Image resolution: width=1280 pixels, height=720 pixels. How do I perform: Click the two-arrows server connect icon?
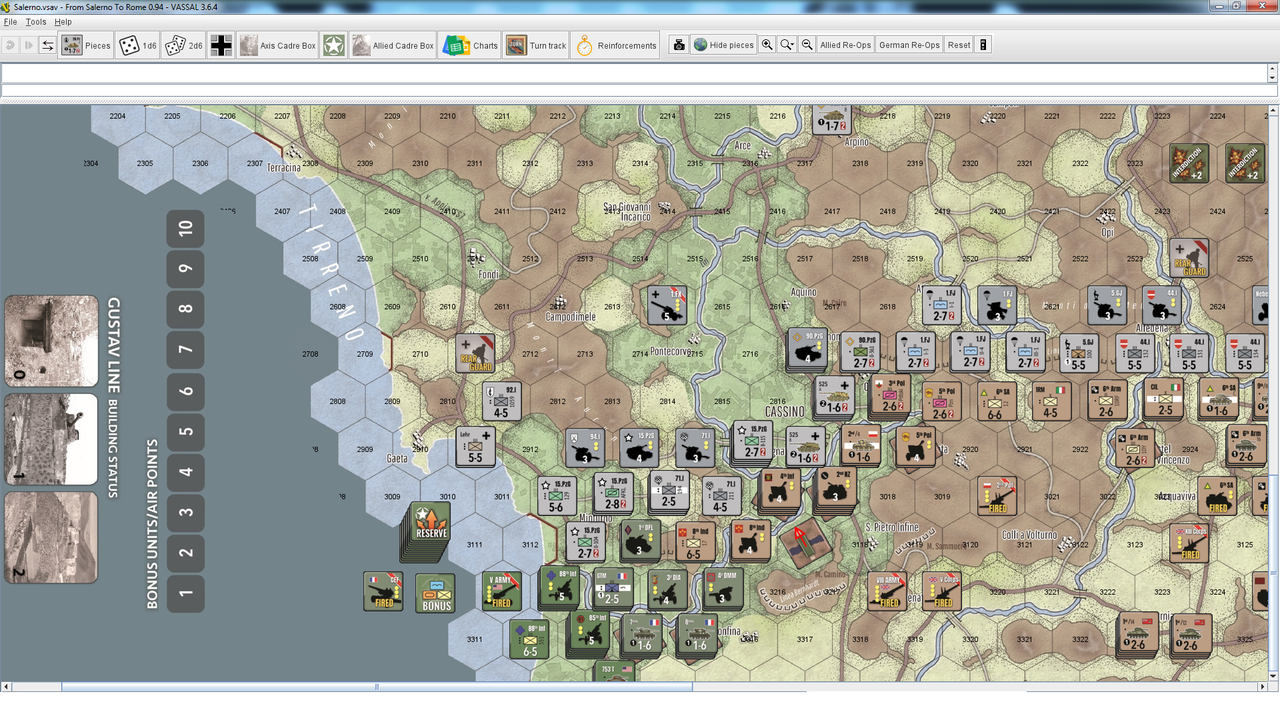[x=47, y=45]
